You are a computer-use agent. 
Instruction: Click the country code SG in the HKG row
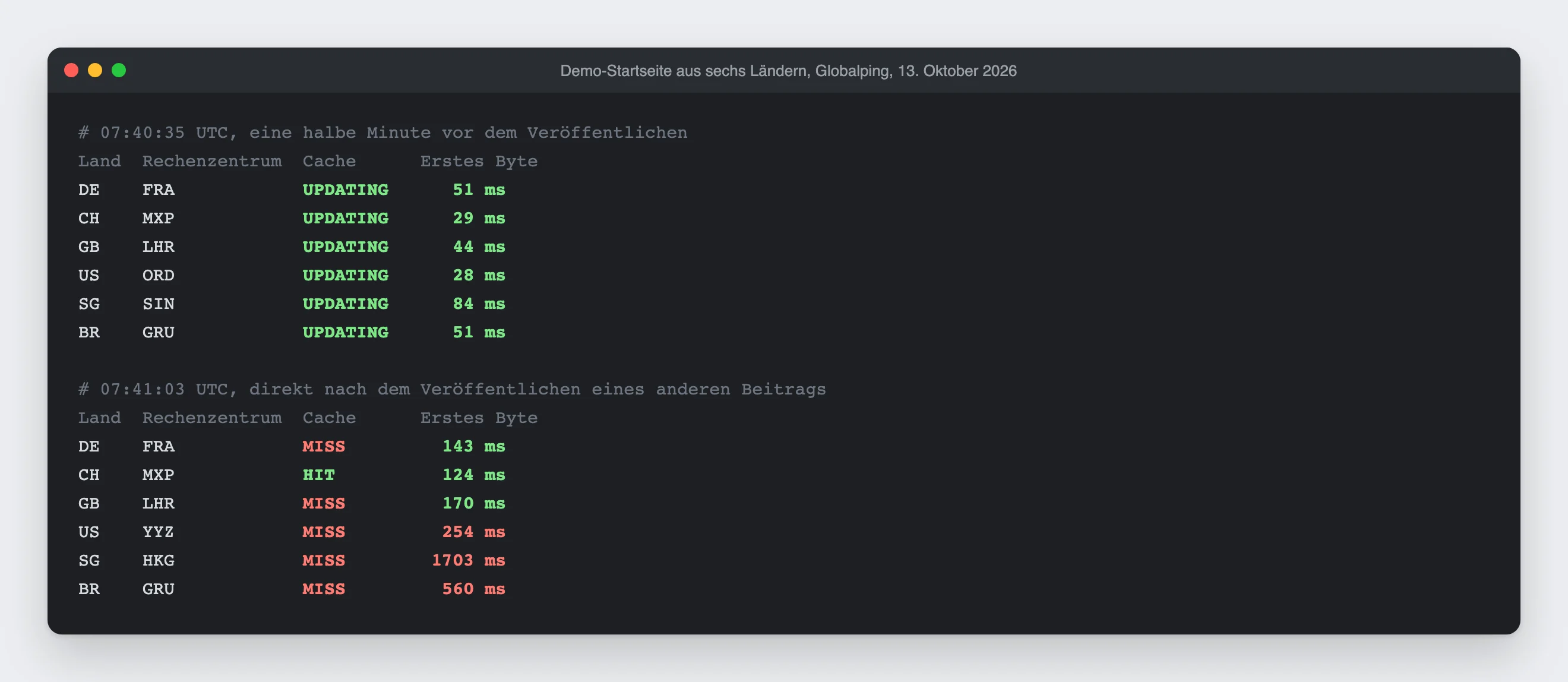89,560
